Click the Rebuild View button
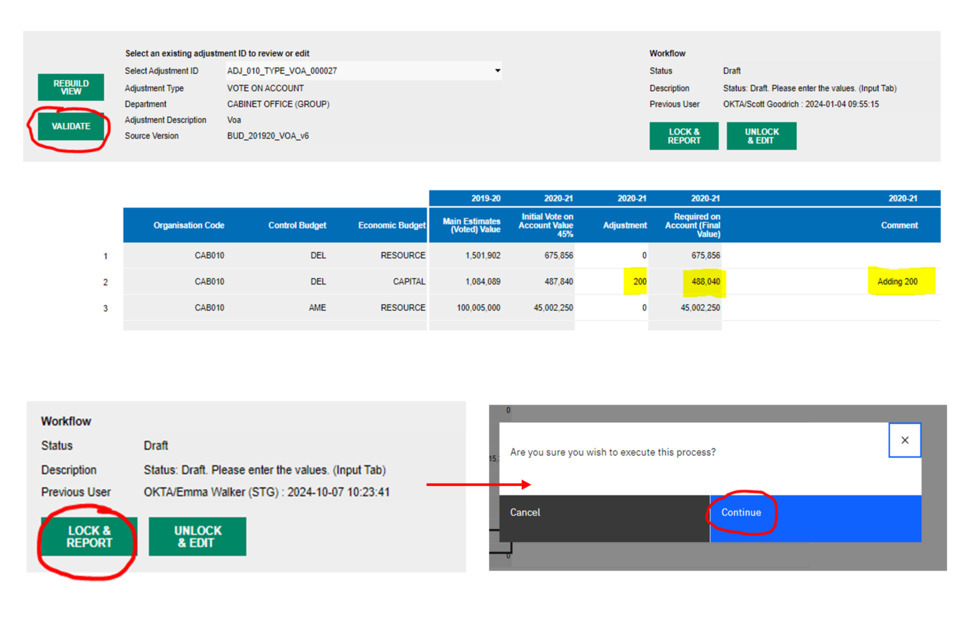This screenshot has height=640, width=960. pos(71,87)
